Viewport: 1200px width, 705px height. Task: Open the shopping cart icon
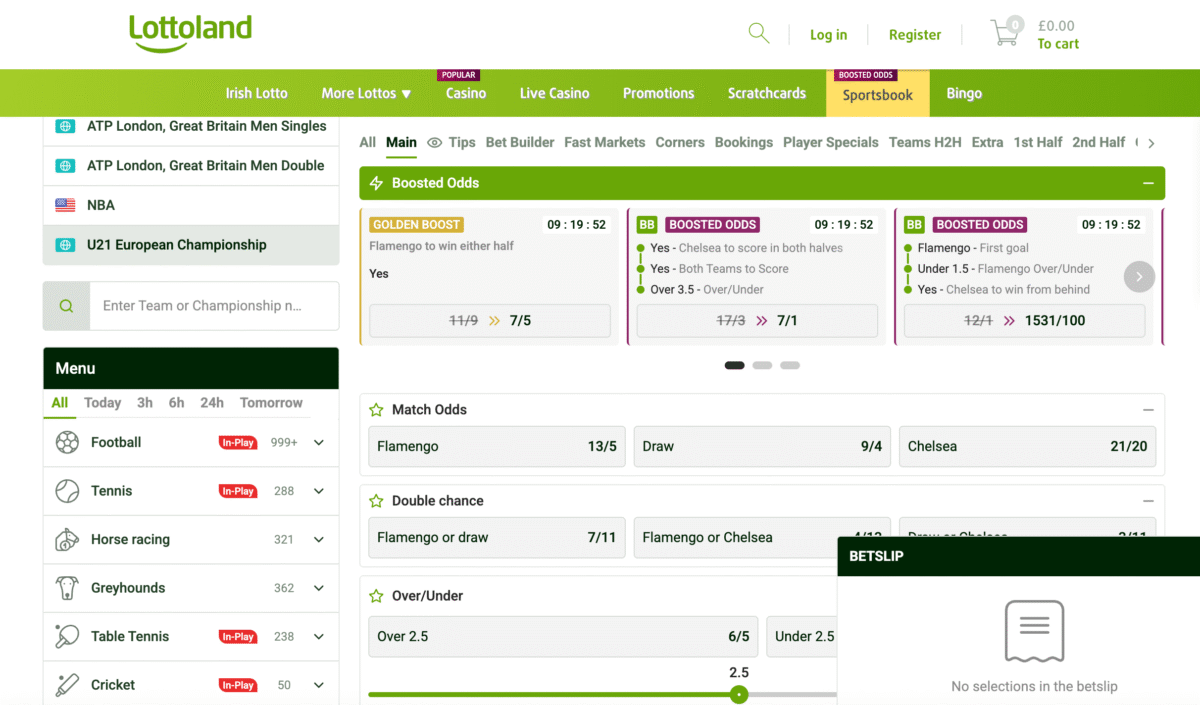(x=1006, y=32)
